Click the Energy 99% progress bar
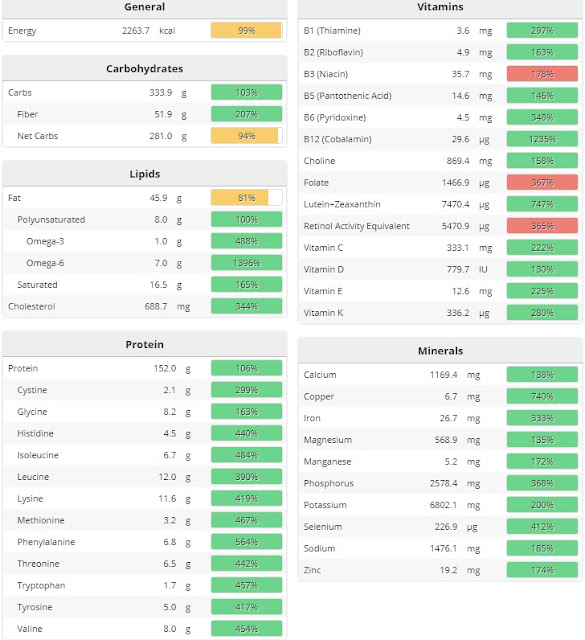This screenshot has height=640, width=585. tap(247, 31)
